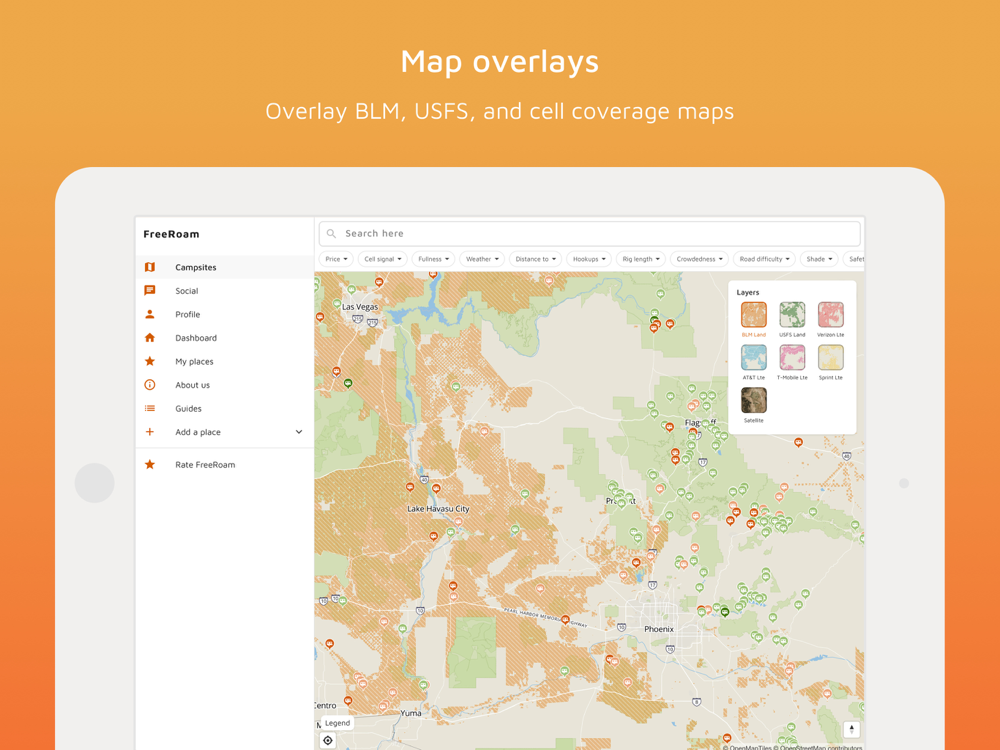This screenshot has width=1000, height=750.
Task: Click the FreeRoam logo text
Action: [171, 234]
